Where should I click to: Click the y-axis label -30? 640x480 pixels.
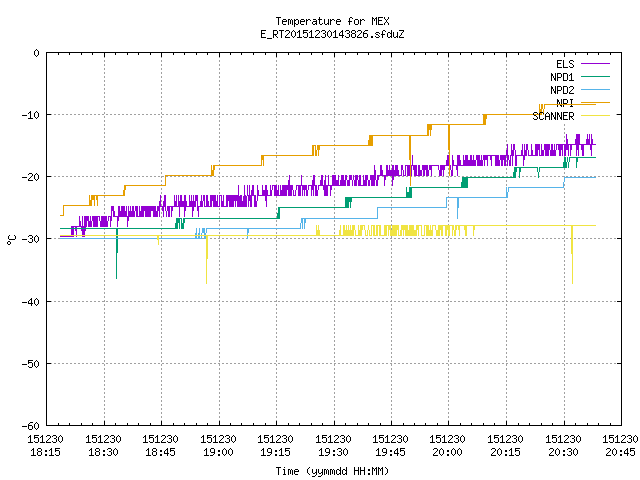point(31,239)
